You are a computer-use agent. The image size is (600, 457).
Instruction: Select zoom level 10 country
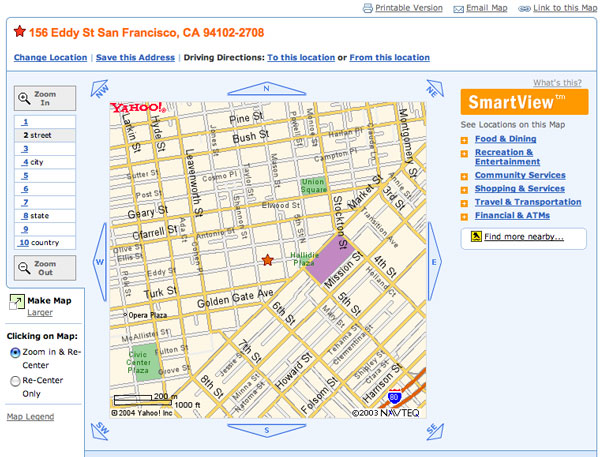(45, 242)
